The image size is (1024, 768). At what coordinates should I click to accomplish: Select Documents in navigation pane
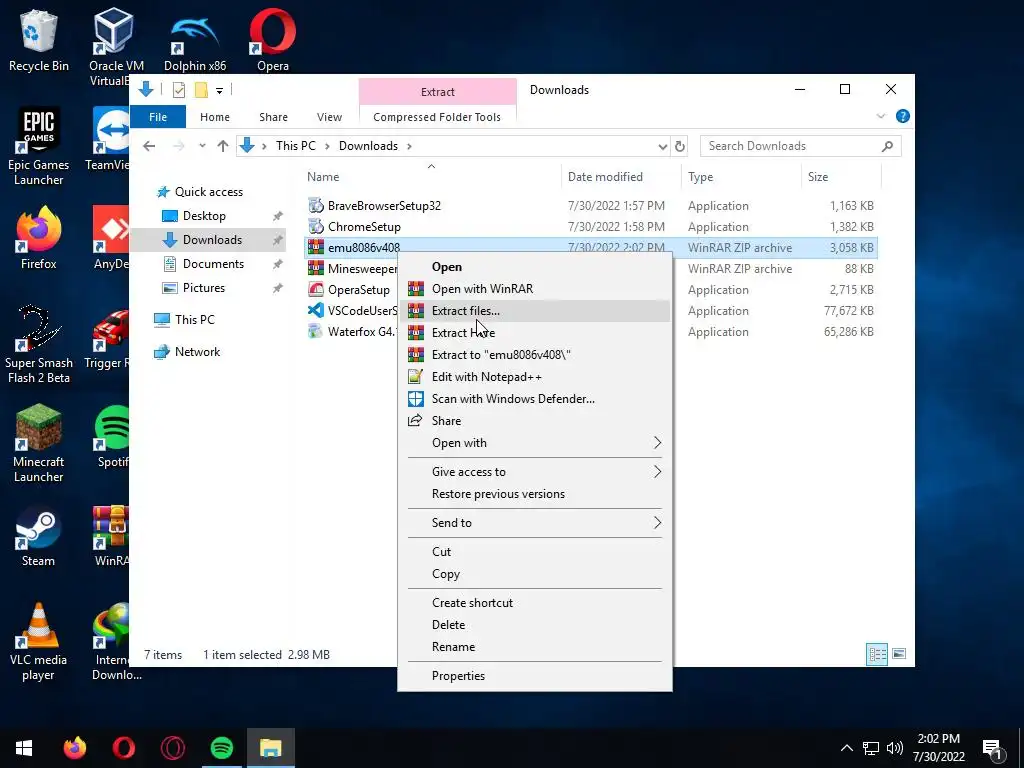[214, 264]
